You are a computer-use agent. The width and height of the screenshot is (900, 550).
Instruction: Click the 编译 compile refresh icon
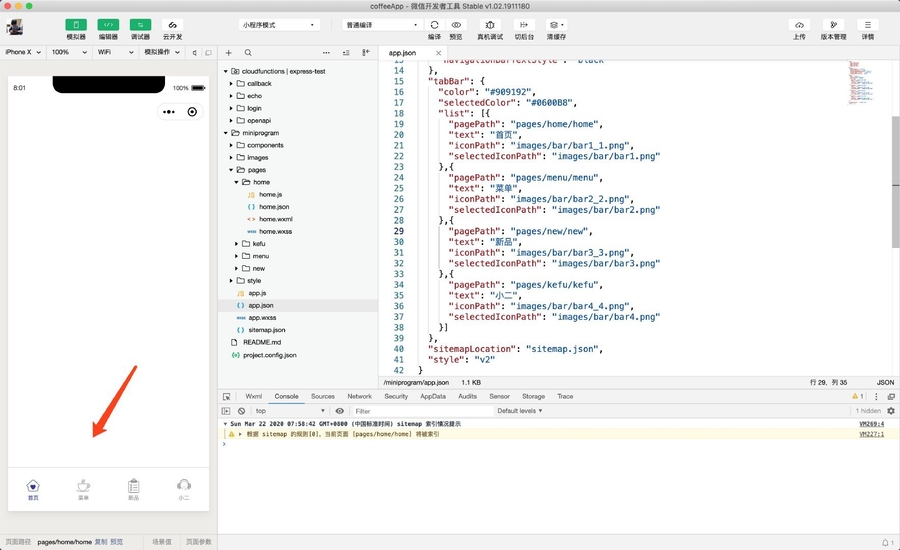[x=434, y=25]
